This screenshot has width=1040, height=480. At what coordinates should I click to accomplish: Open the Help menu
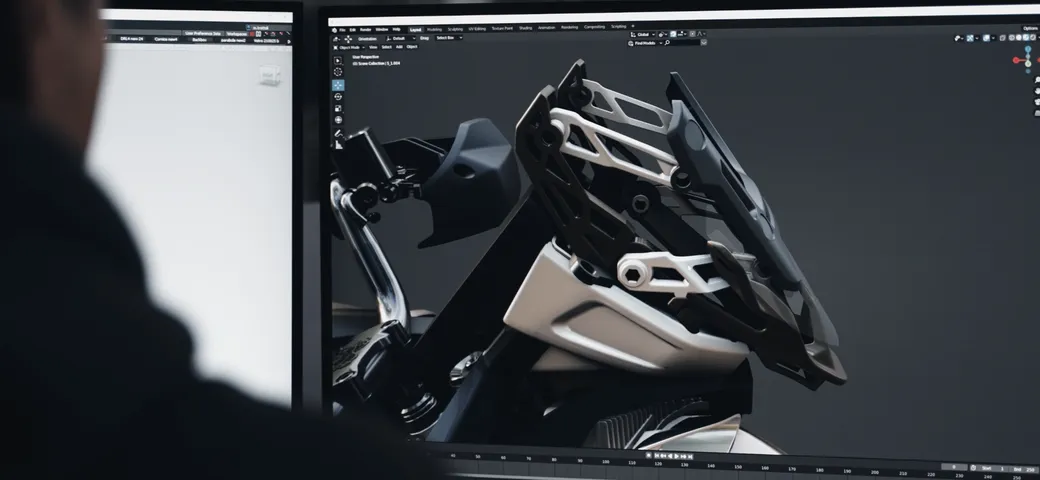tap(396, 30)
